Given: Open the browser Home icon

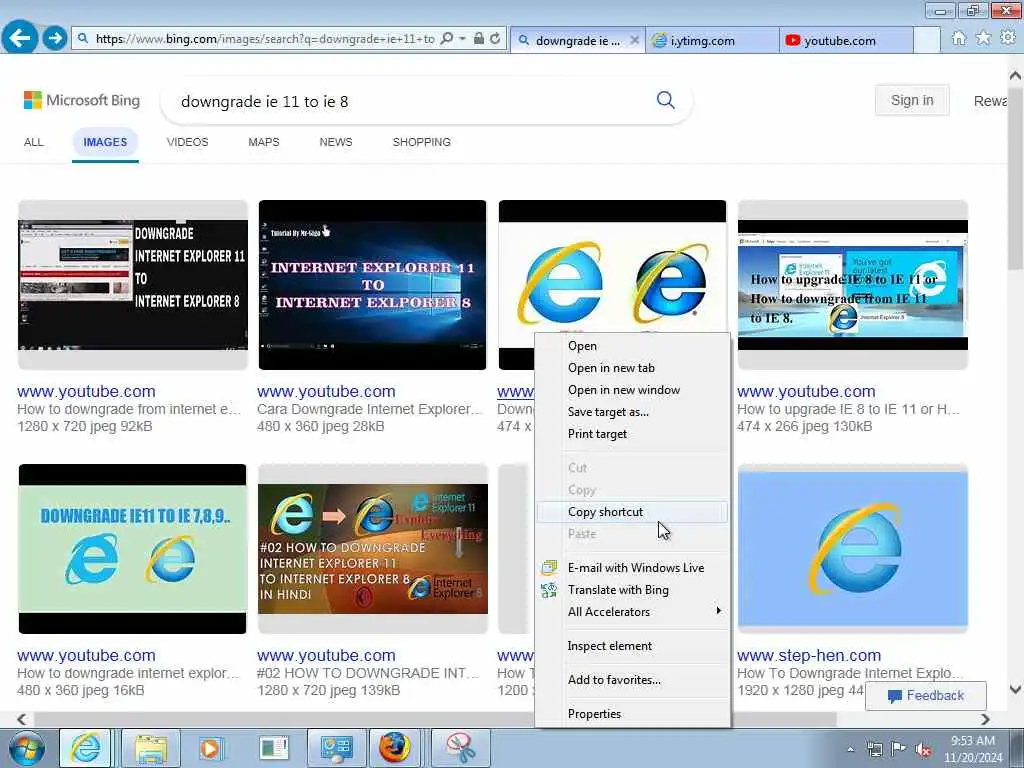Looking at the screenshot, I should tap(958, 39).
